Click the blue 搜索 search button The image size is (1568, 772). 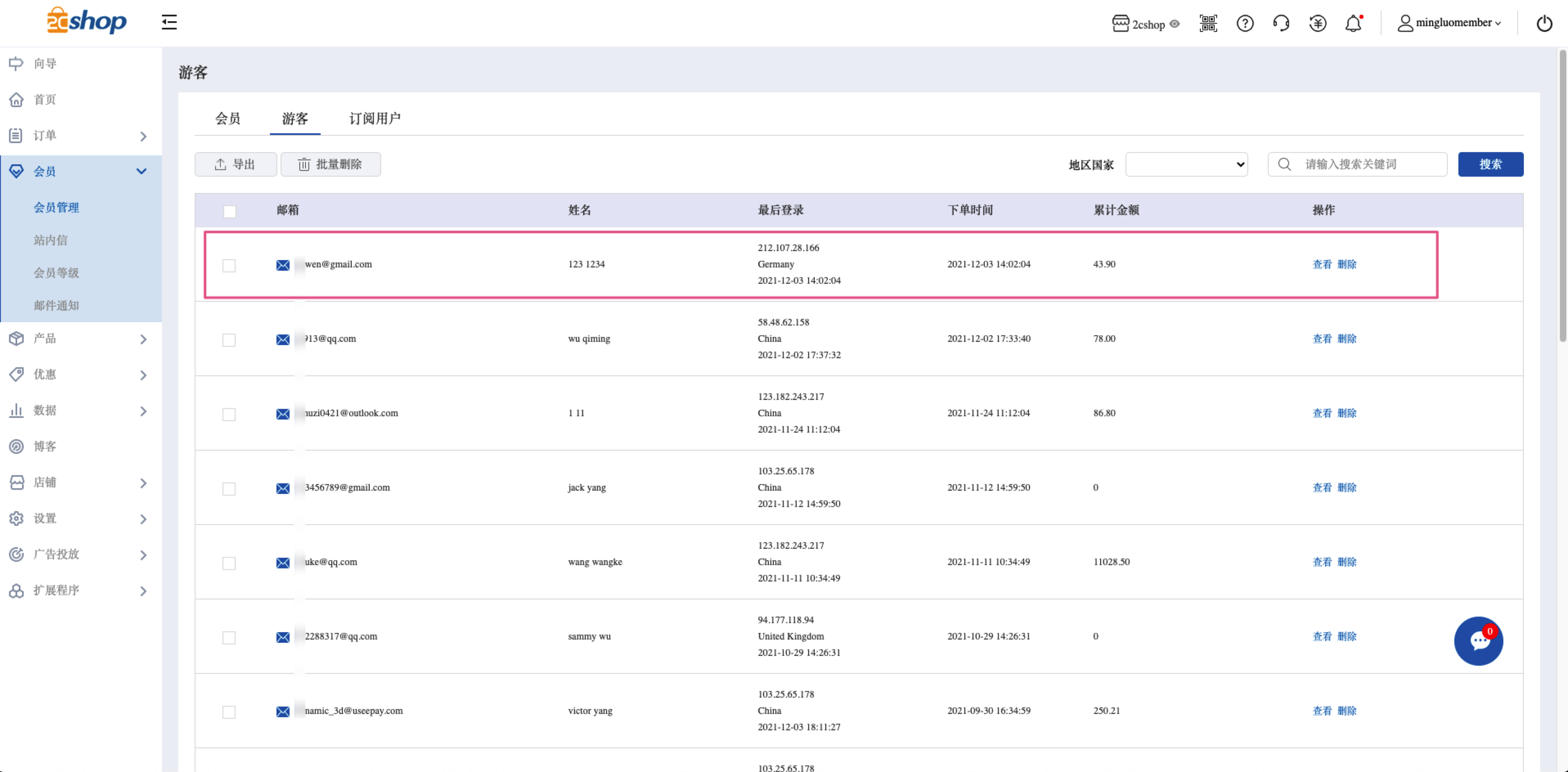click(x=1491, y=164)
